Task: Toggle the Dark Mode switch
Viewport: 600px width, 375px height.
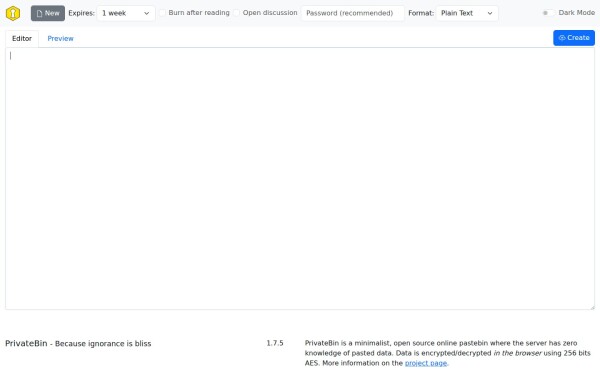Action: pyautogui.click(x=548, y=13)
